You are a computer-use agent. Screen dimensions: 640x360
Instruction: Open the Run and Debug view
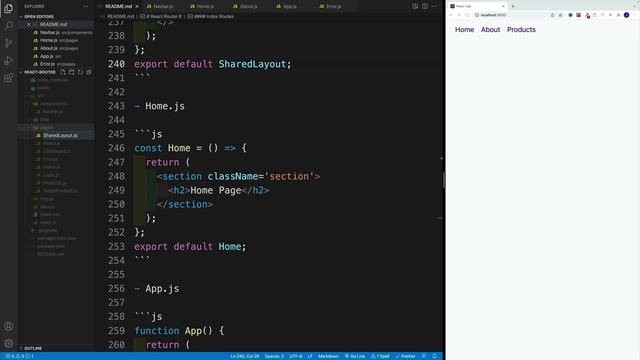click(x=8, y=60)
